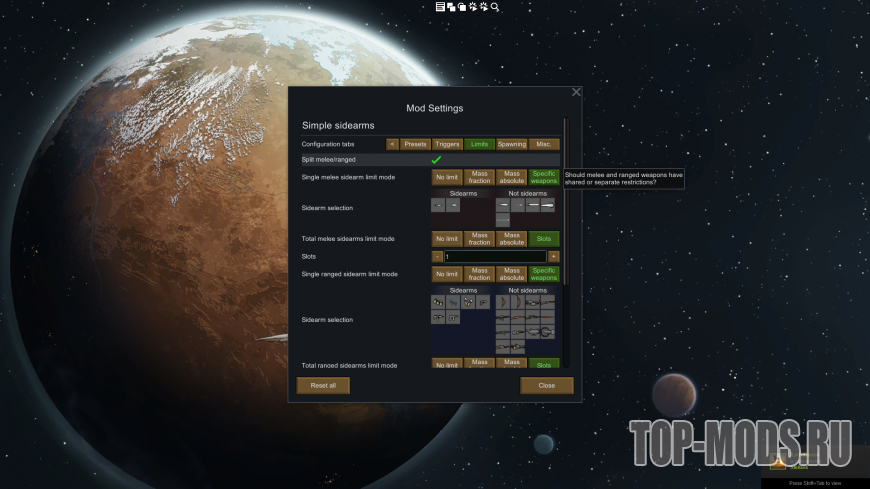Screen dimensions: 870x489
Task: Set single ranged limit mode to No limit
Action: [447, 274]
